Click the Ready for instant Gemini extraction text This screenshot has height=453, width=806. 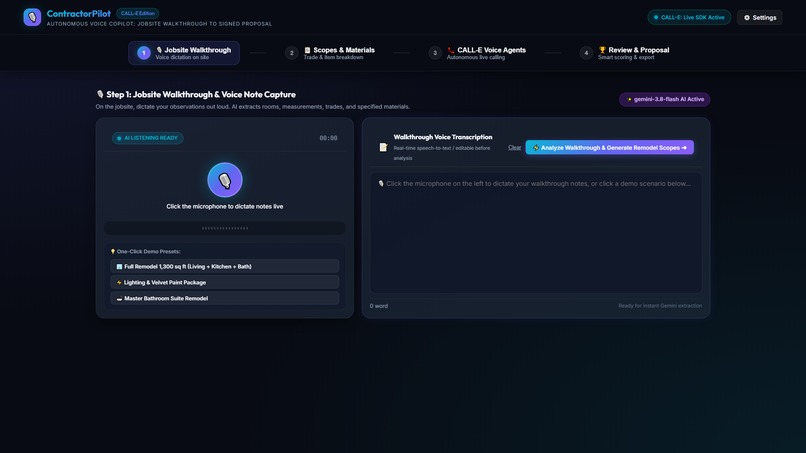660,305
